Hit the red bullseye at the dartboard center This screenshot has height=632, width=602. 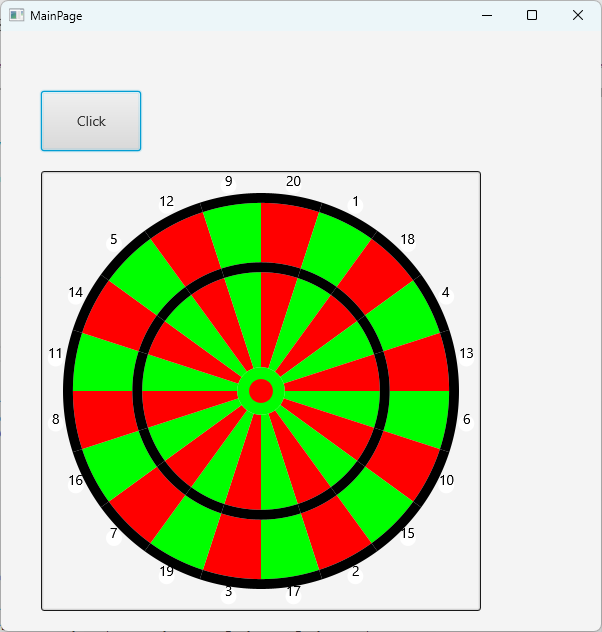tap(261, 391)
